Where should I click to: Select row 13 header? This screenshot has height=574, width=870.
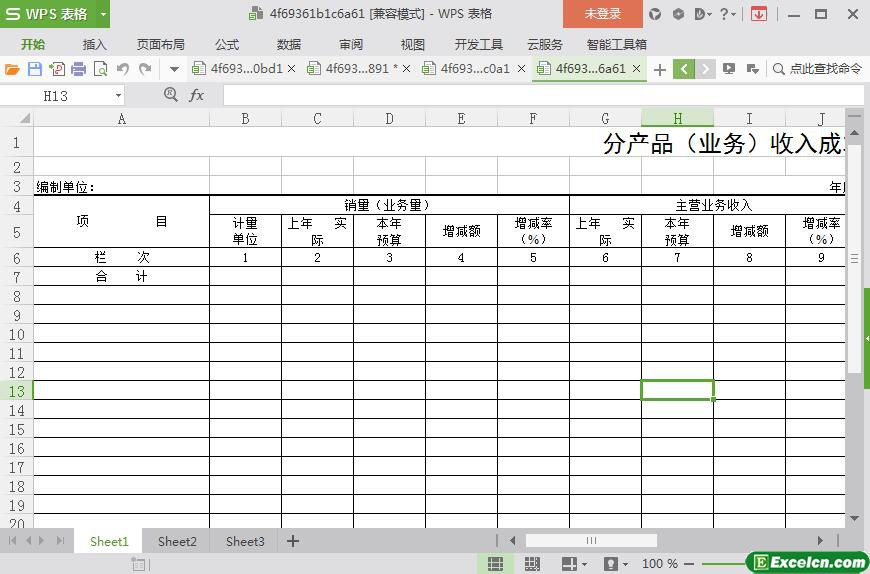(17, 391)
